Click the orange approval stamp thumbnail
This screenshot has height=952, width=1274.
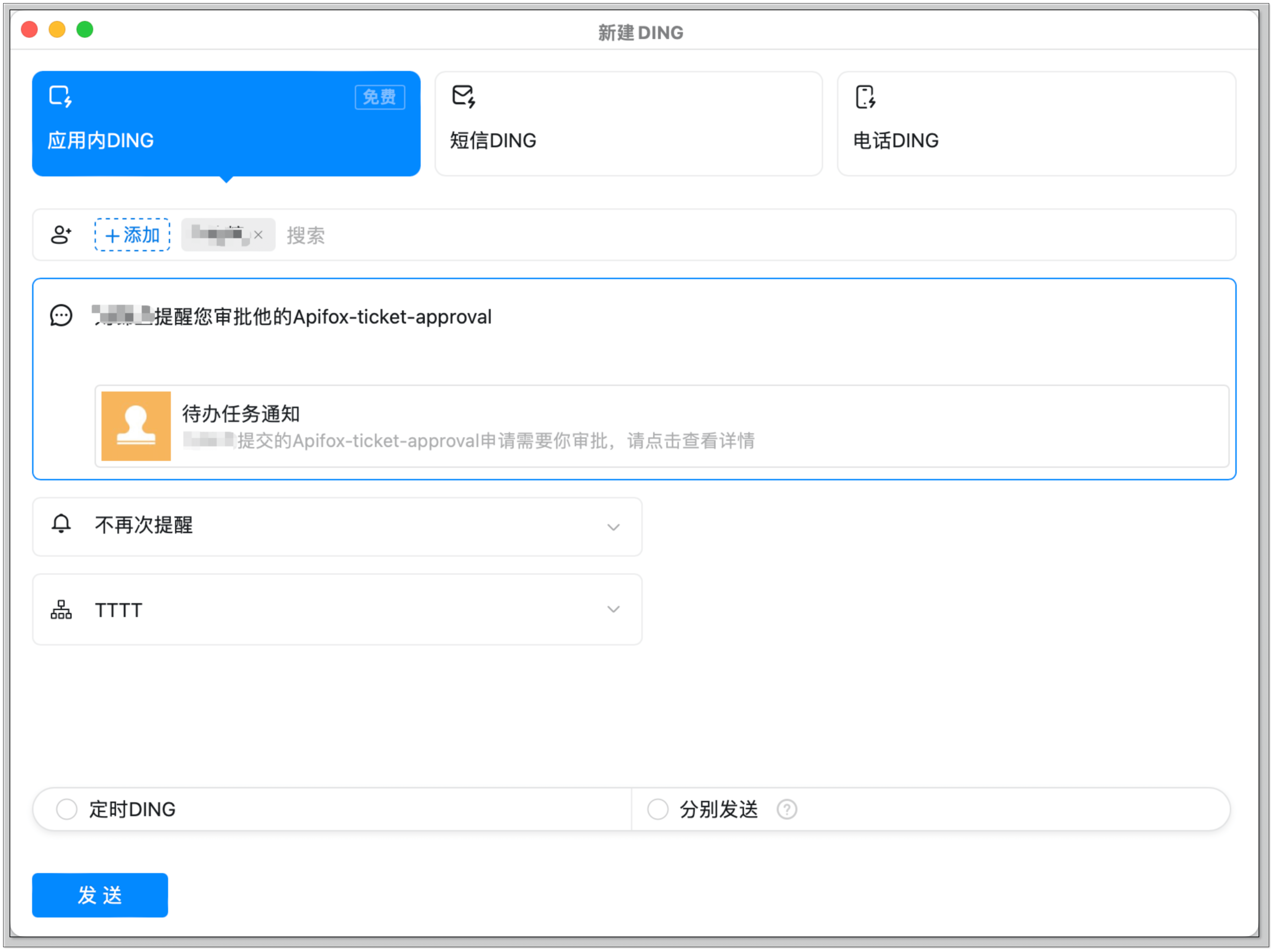tap(136, 426)
